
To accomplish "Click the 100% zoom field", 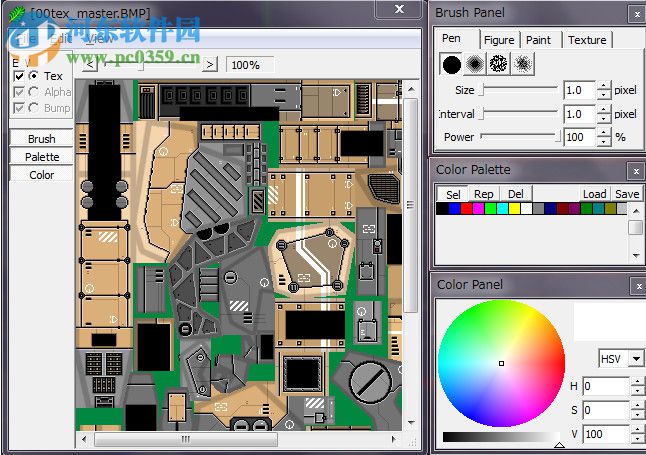I will [x=250, y=65].
